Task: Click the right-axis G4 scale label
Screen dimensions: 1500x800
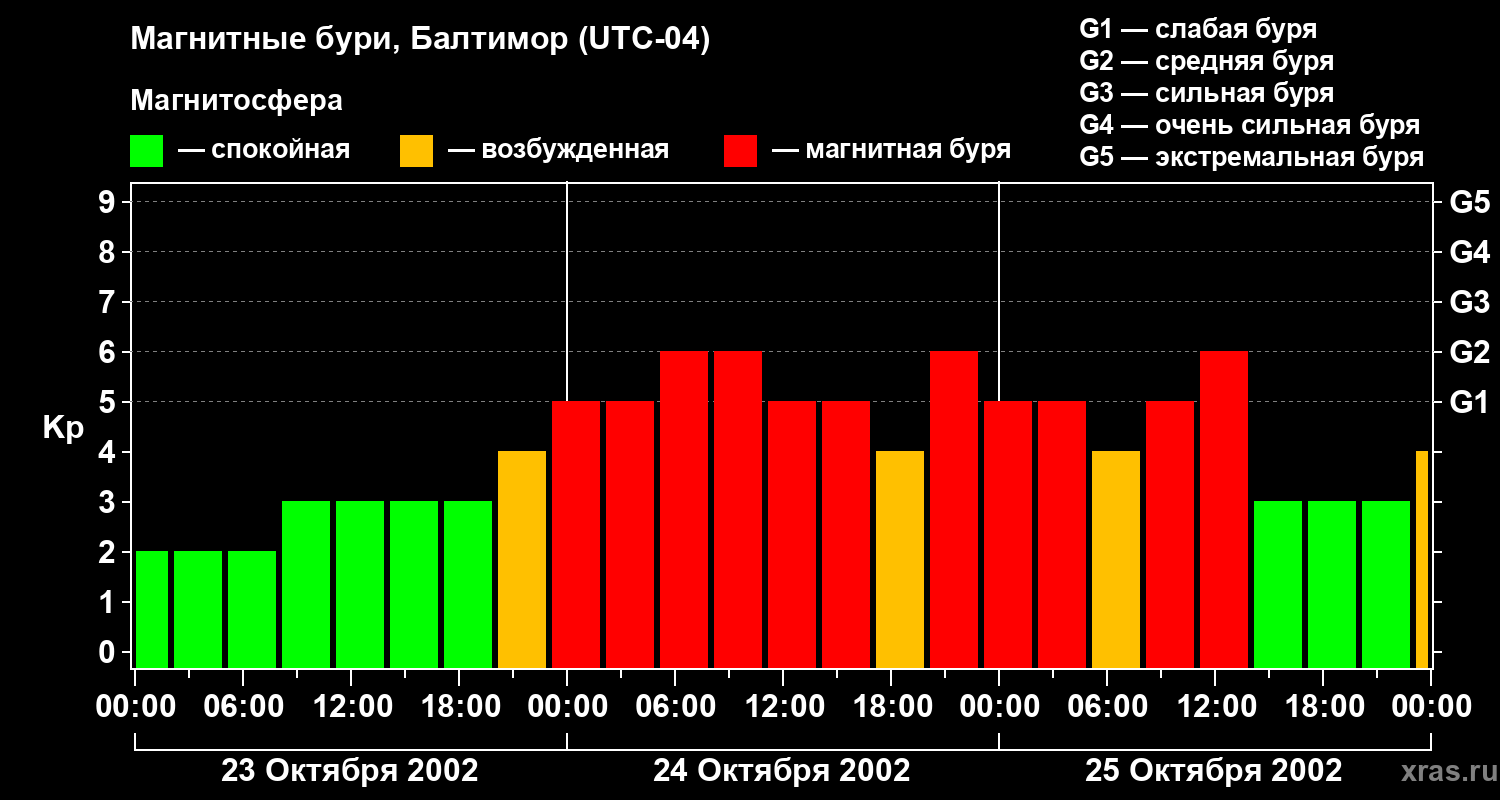Action: (1470, 252)
